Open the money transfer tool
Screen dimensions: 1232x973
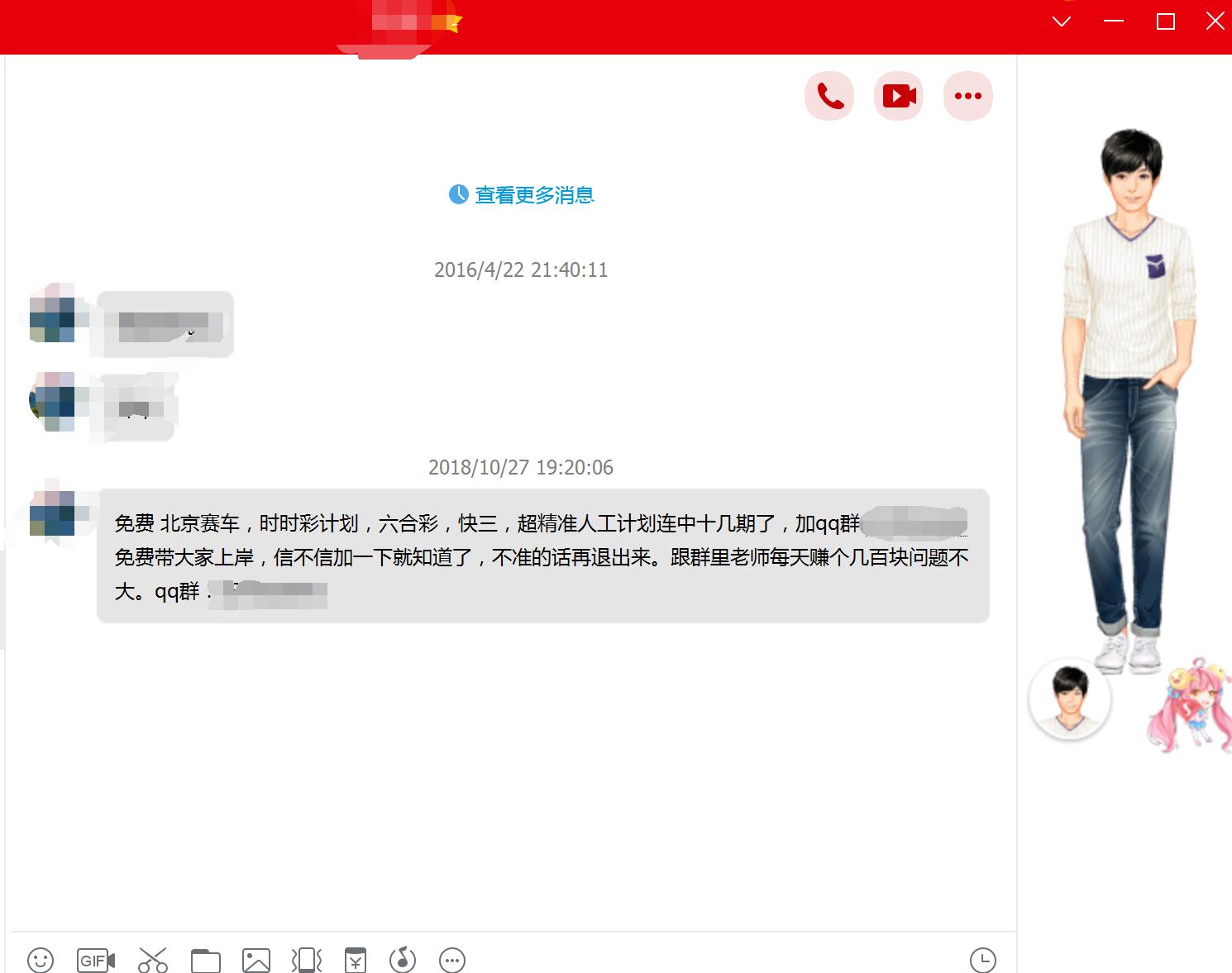click(x=355, y=959)
